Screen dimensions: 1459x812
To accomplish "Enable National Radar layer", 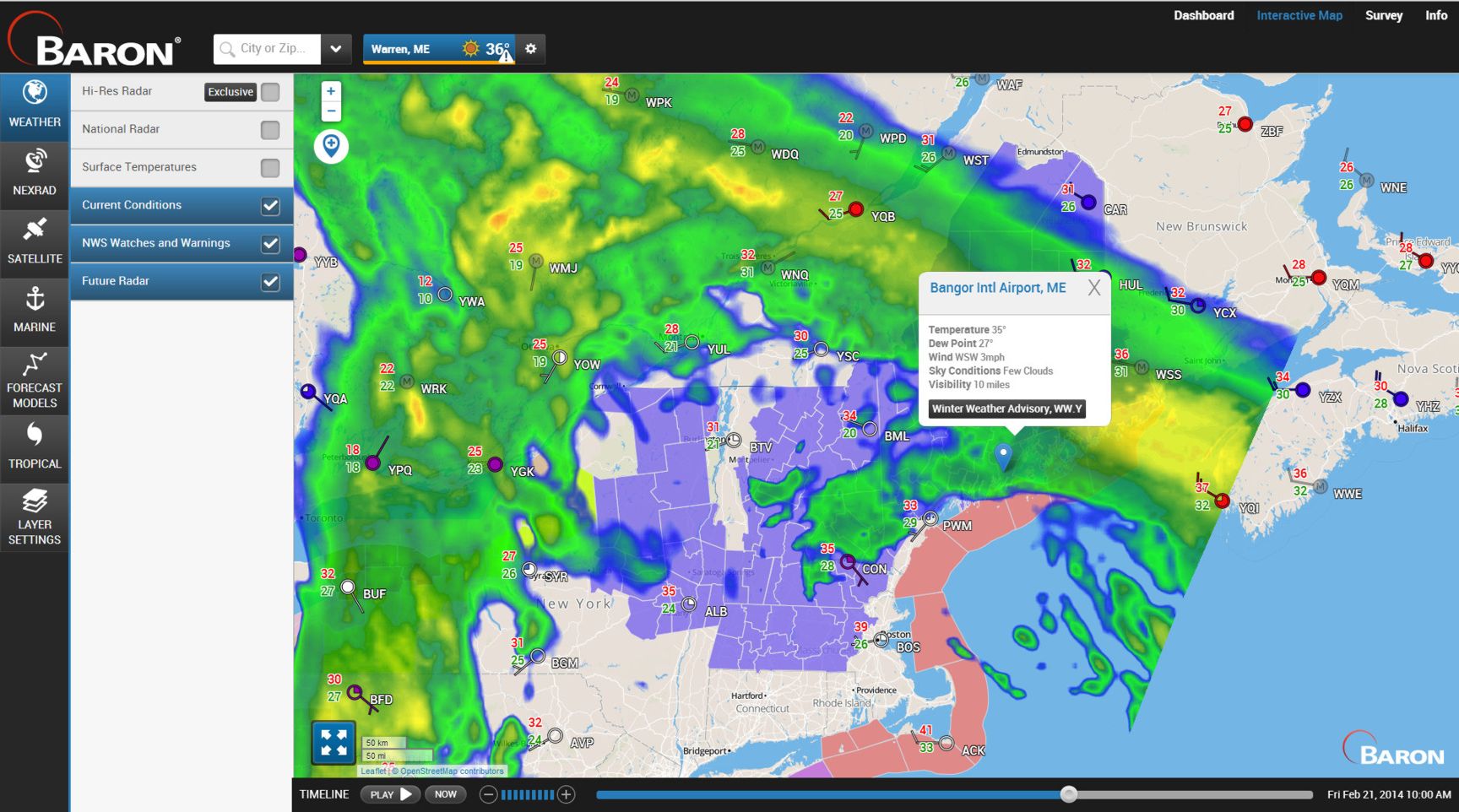I will point(270,130).
